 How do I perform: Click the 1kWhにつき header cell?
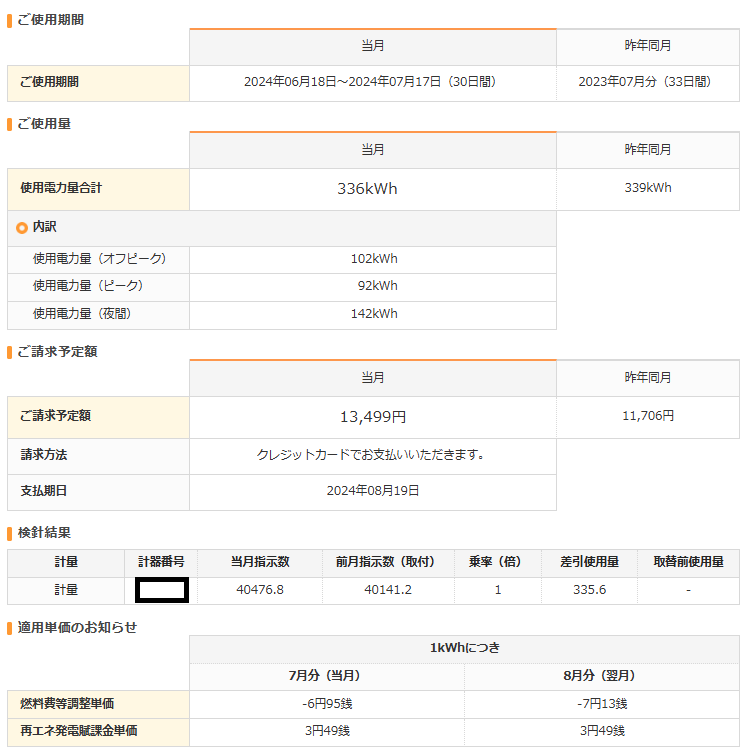(x=465, y=648)
